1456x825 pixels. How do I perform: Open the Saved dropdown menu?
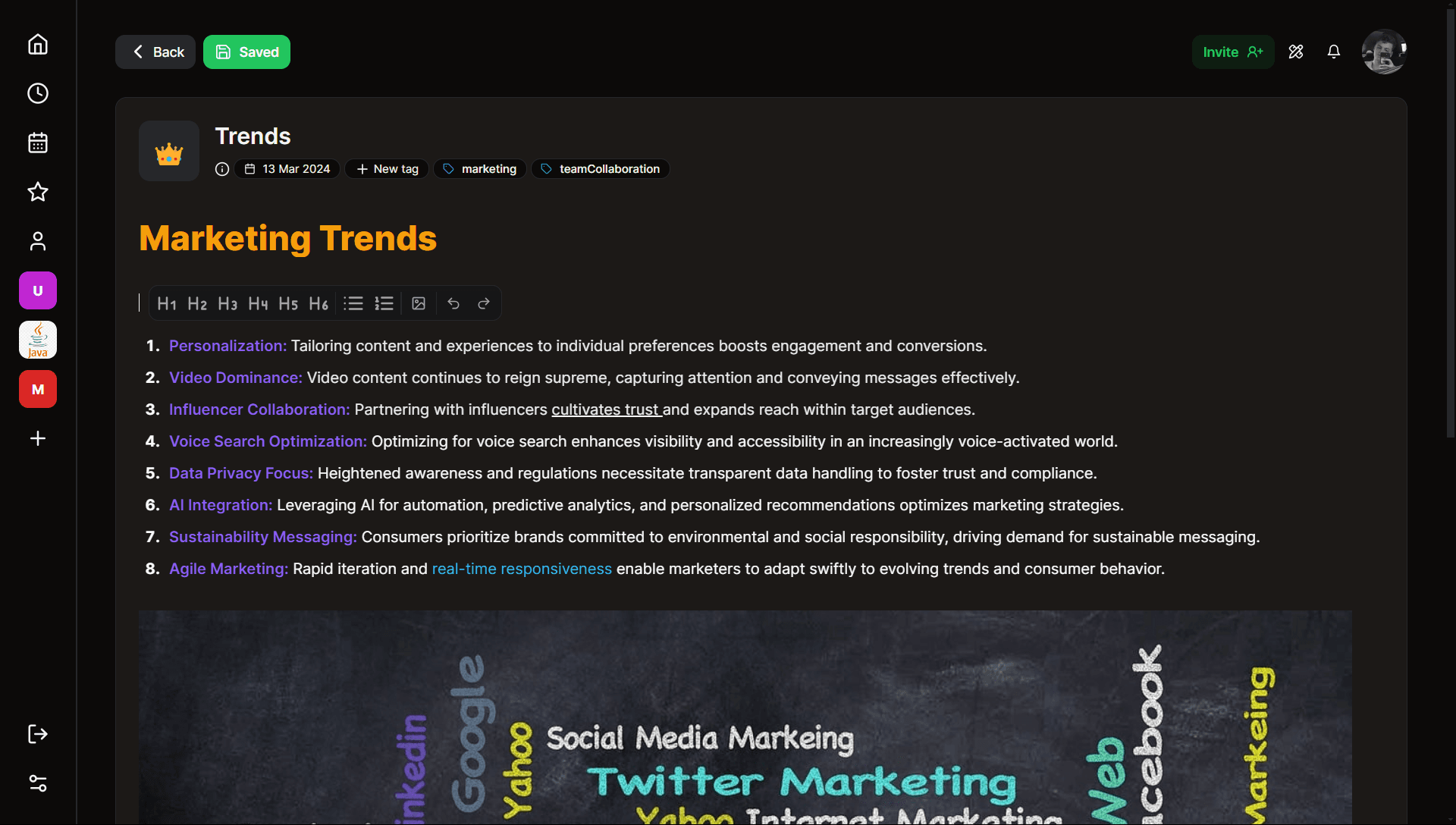(x=246, y=51)
